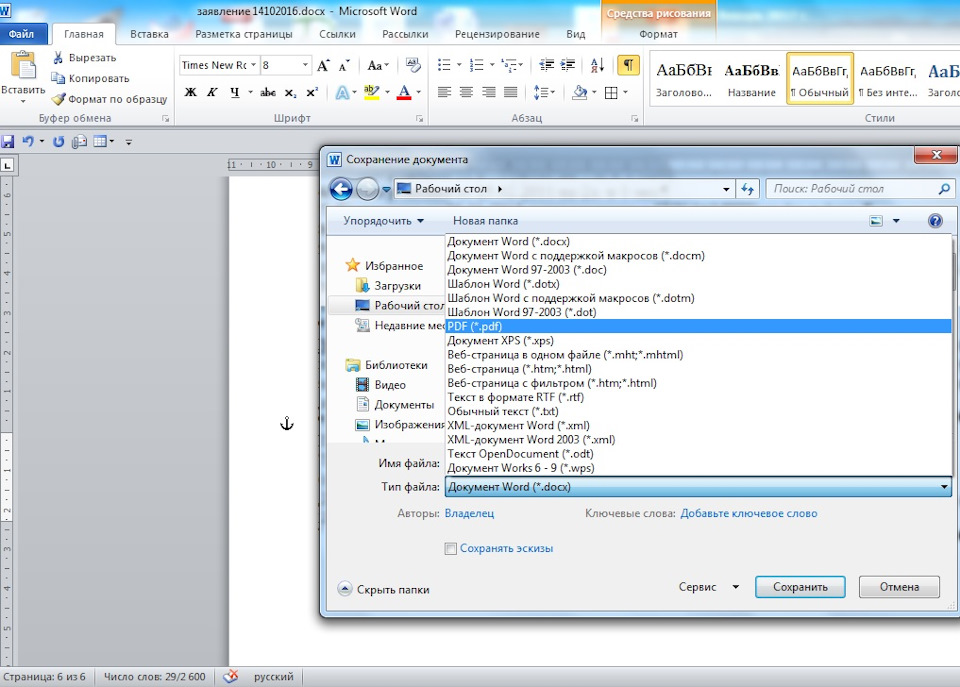The width and height of the screenshot is (960, 687).
Task: Open the view options dropdown arrow
Action: coord(896,220)
